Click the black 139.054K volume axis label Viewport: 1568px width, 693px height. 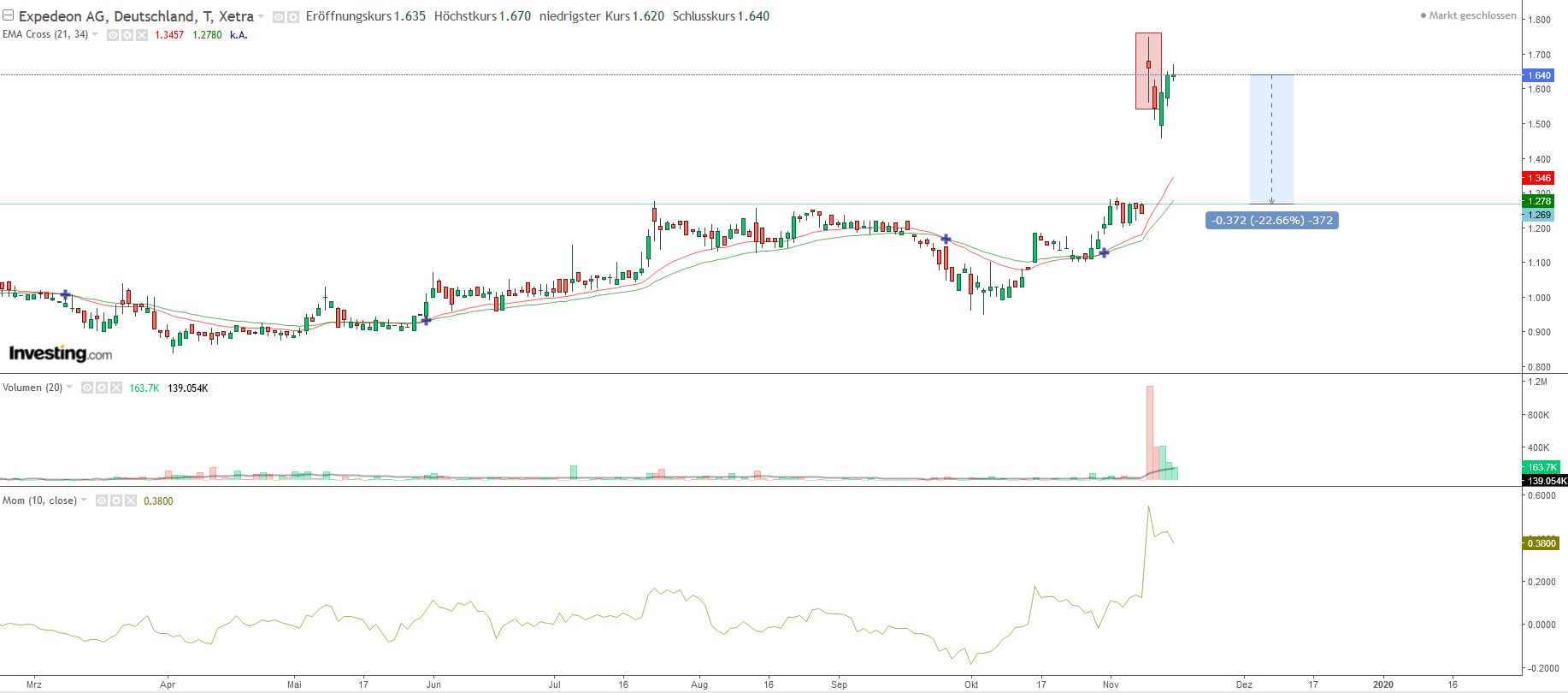(x=1546, y=481)
